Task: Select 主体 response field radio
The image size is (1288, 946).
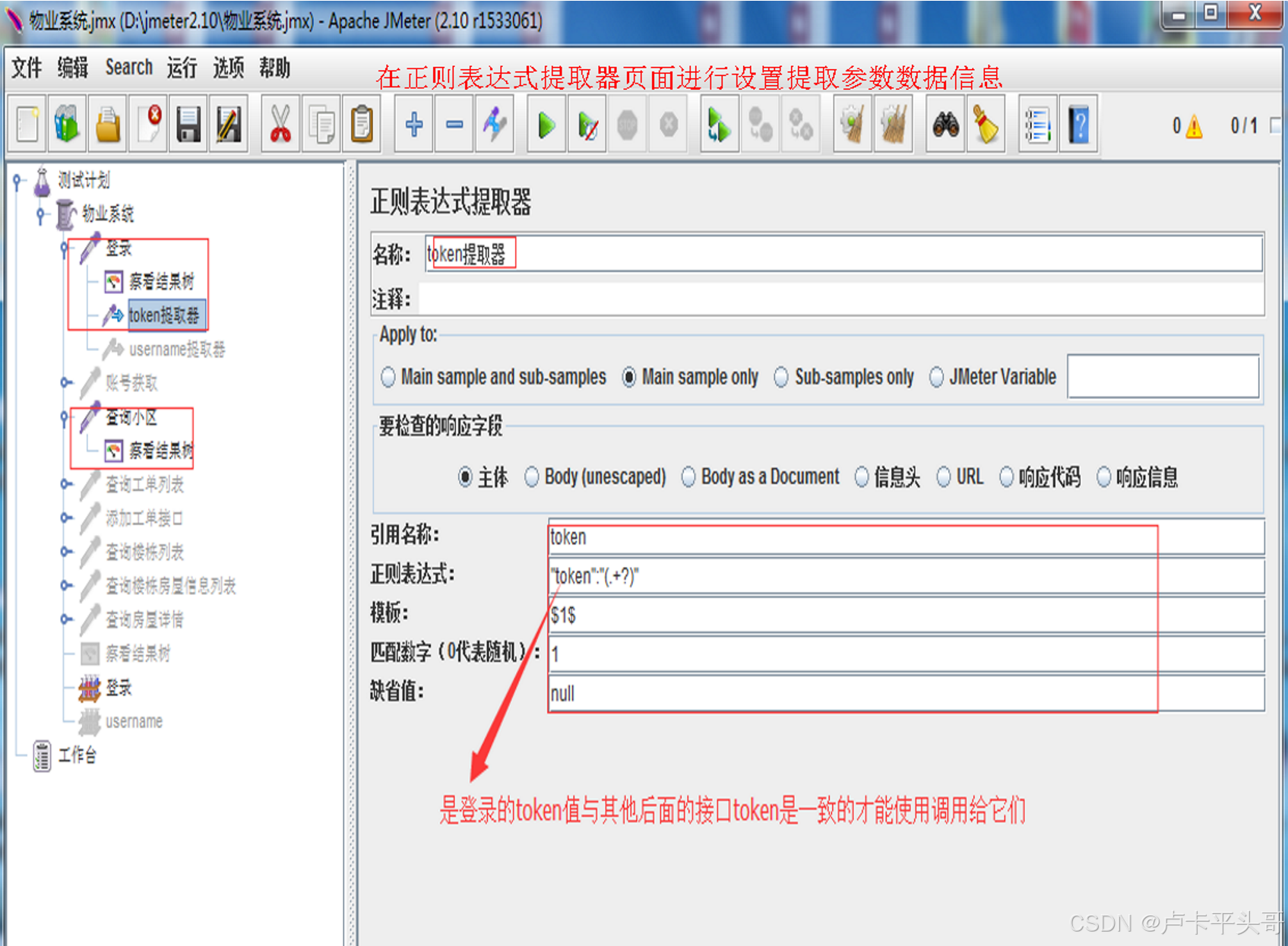Action: pyautogui.click(x=465, y=477)
